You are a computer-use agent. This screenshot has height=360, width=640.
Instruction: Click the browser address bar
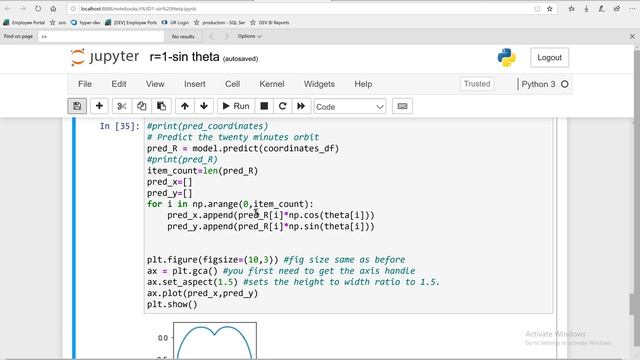pos(302,9)
